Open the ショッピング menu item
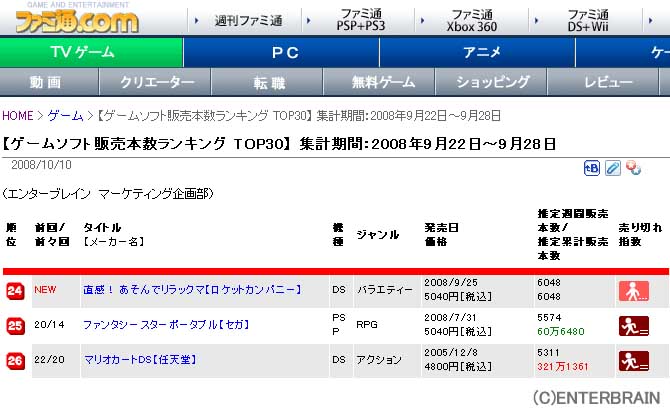Viewport: 670px width, 415px height. [491, 82]
